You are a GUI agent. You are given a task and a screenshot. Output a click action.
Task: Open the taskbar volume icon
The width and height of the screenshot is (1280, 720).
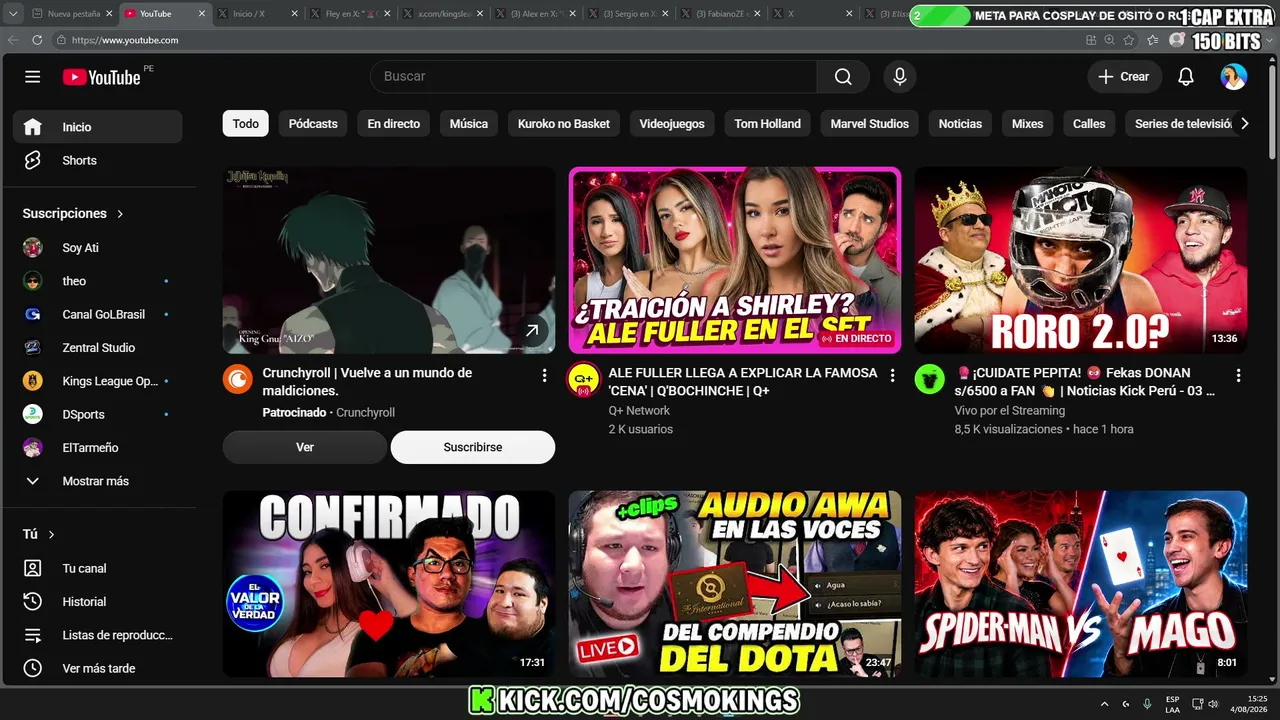(x=1213, y=703)
